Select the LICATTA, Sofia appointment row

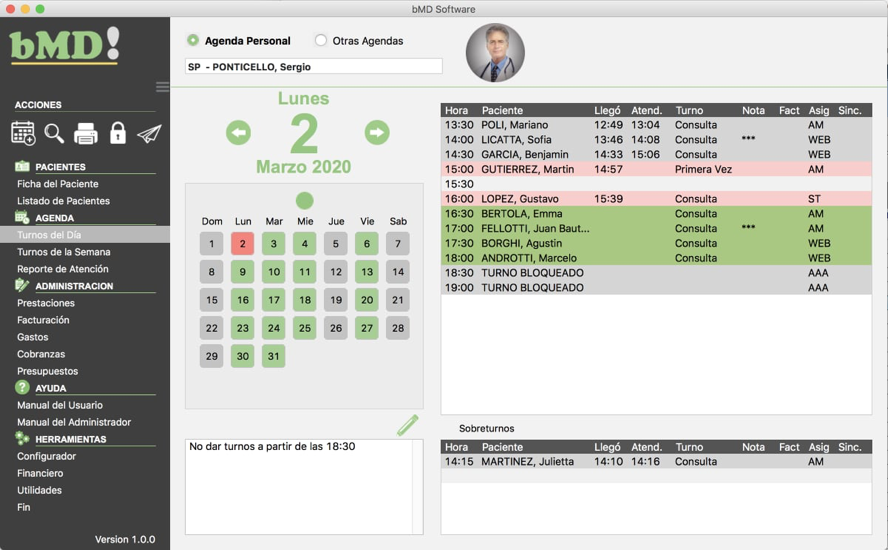(x=656, y=139)
